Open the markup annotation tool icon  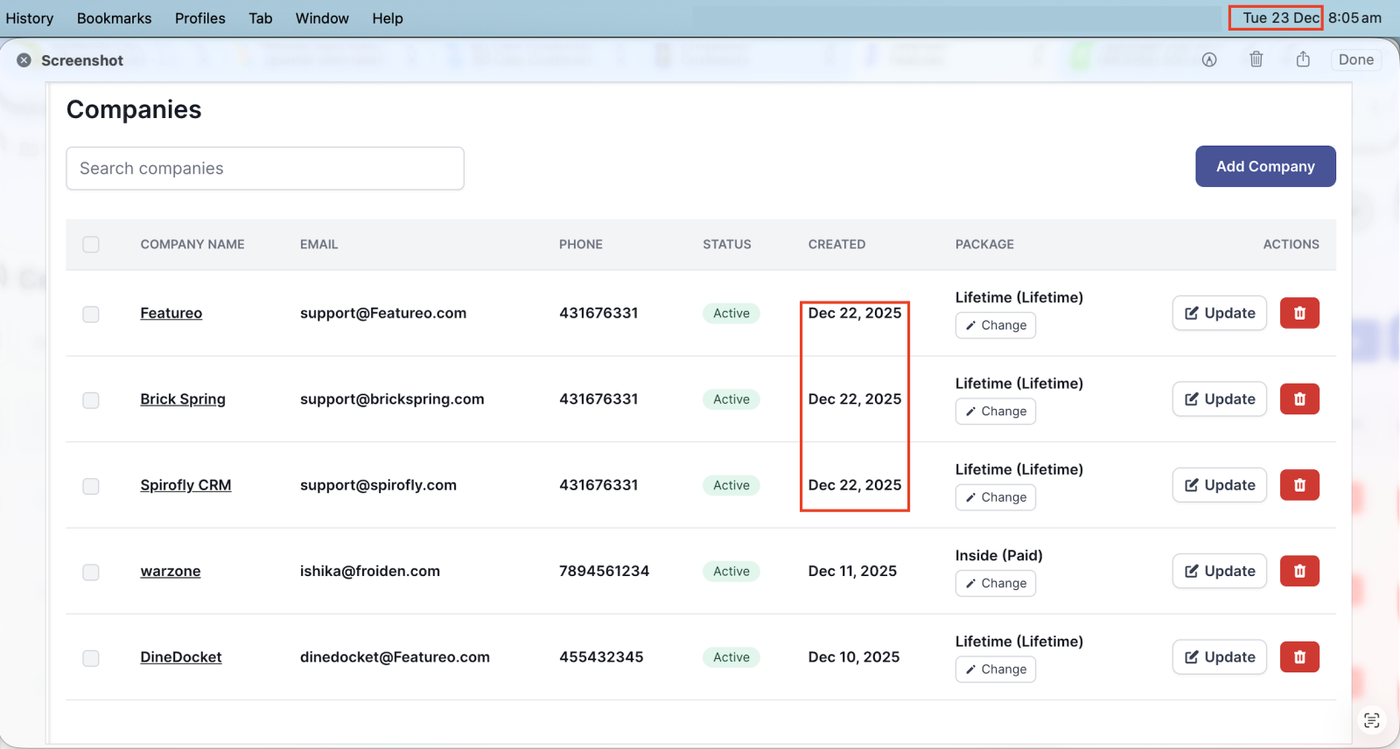tap(1209, 60)
